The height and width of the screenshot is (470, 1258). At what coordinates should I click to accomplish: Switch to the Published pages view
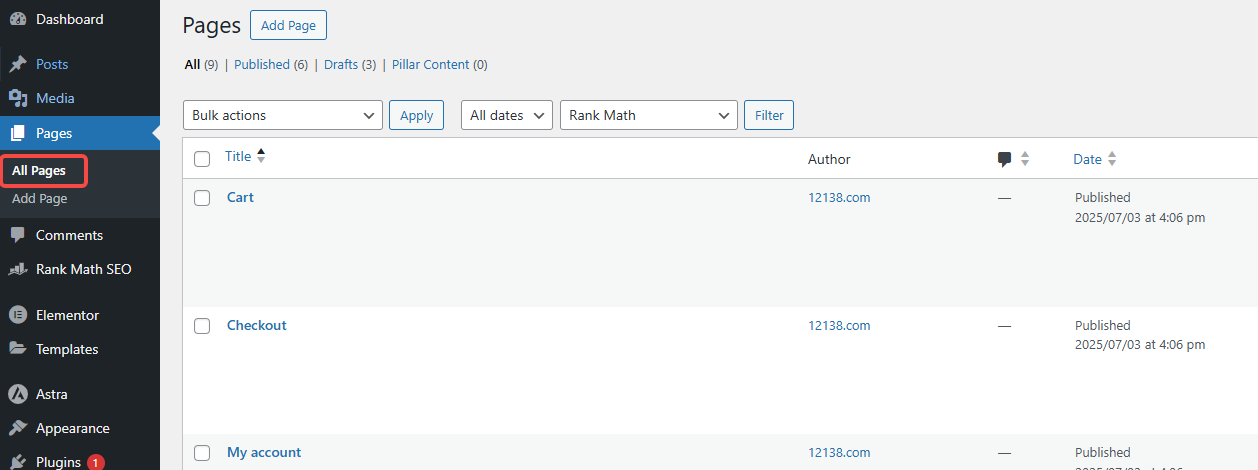(261, 65)
